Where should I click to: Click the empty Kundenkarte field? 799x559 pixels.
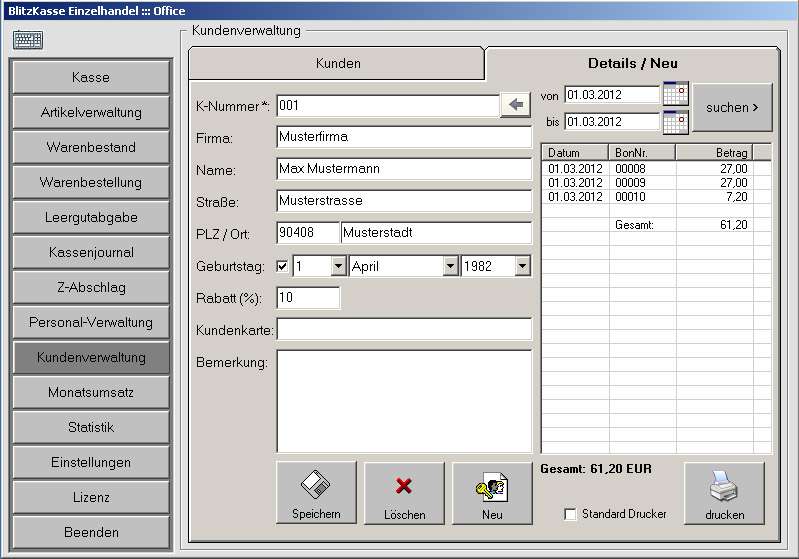tap(404, 330)
